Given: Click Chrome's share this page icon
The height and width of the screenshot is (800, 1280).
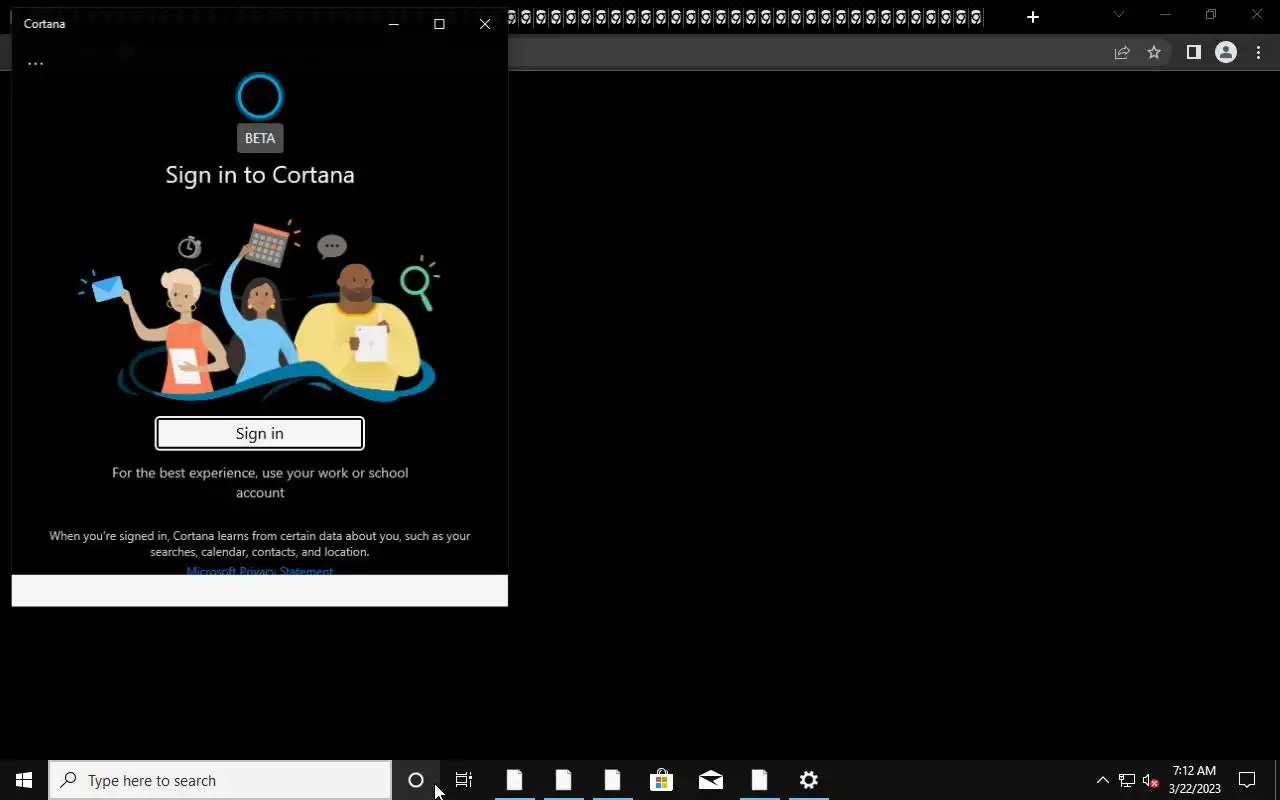Looking at the screenshot, I should pyautogui.click(x=1122, y=53).
